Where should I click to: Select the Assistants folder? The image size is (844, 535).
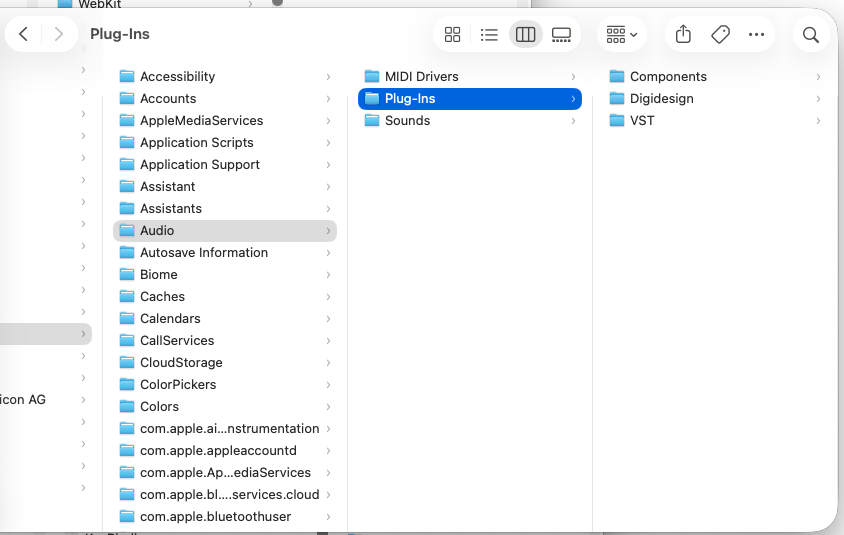point(224,209)
